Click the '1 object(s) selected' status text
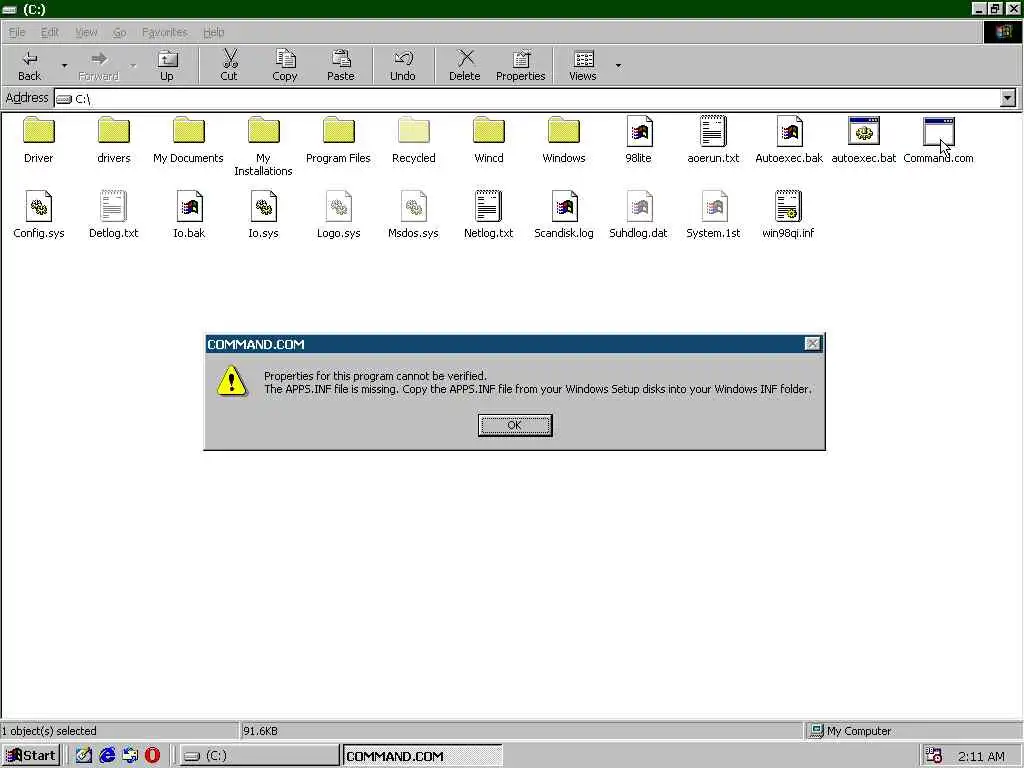Viewport: 1024px width, 768px height. click(49, 731)
